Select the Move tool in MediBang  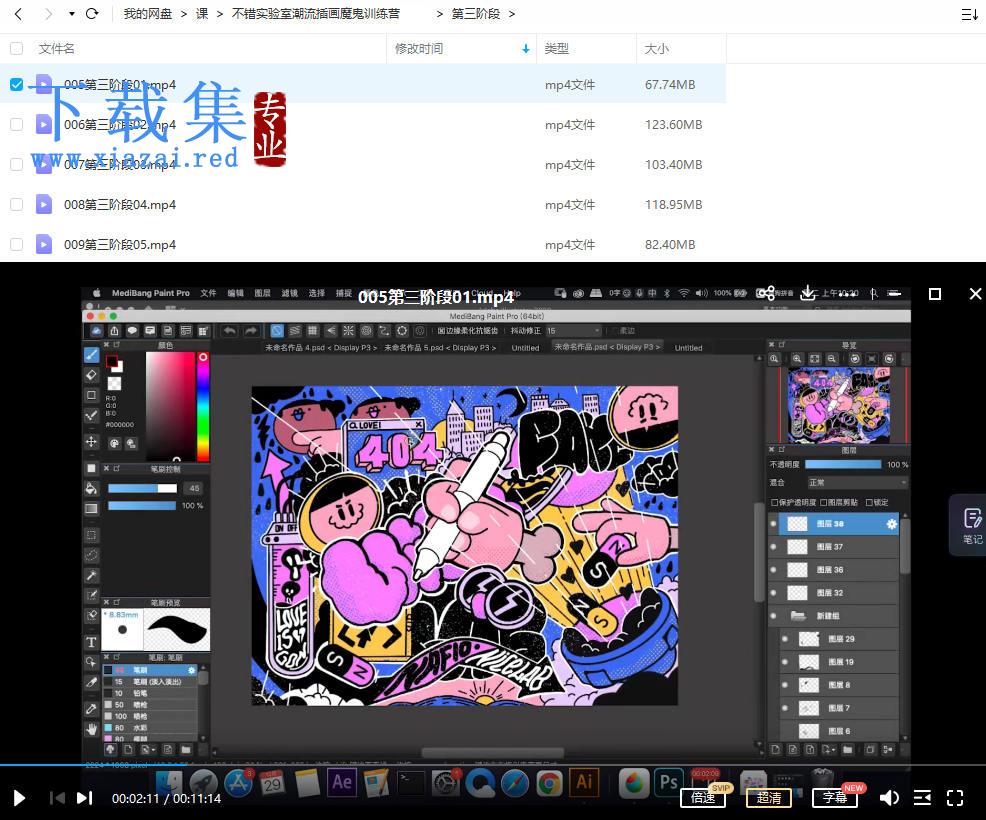92,442
